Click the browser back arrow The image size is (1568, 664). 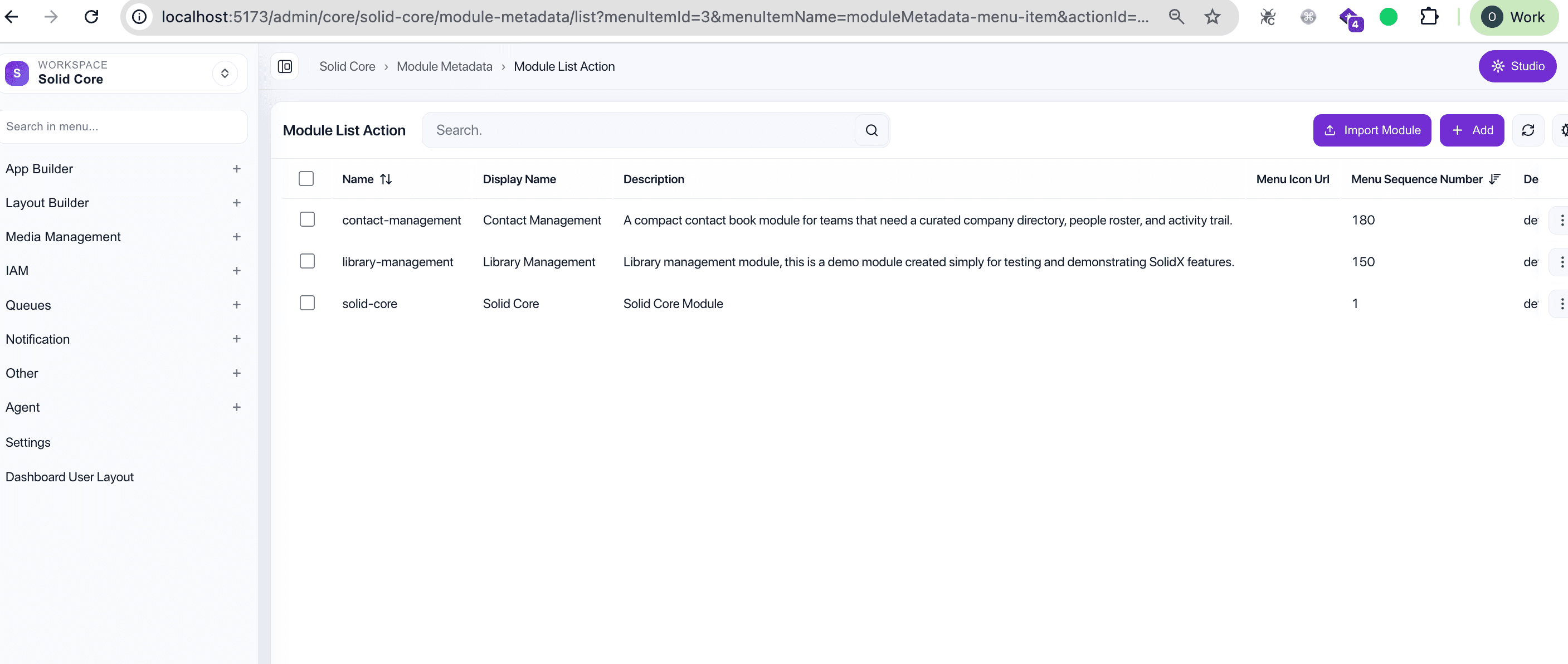[12, 16]
